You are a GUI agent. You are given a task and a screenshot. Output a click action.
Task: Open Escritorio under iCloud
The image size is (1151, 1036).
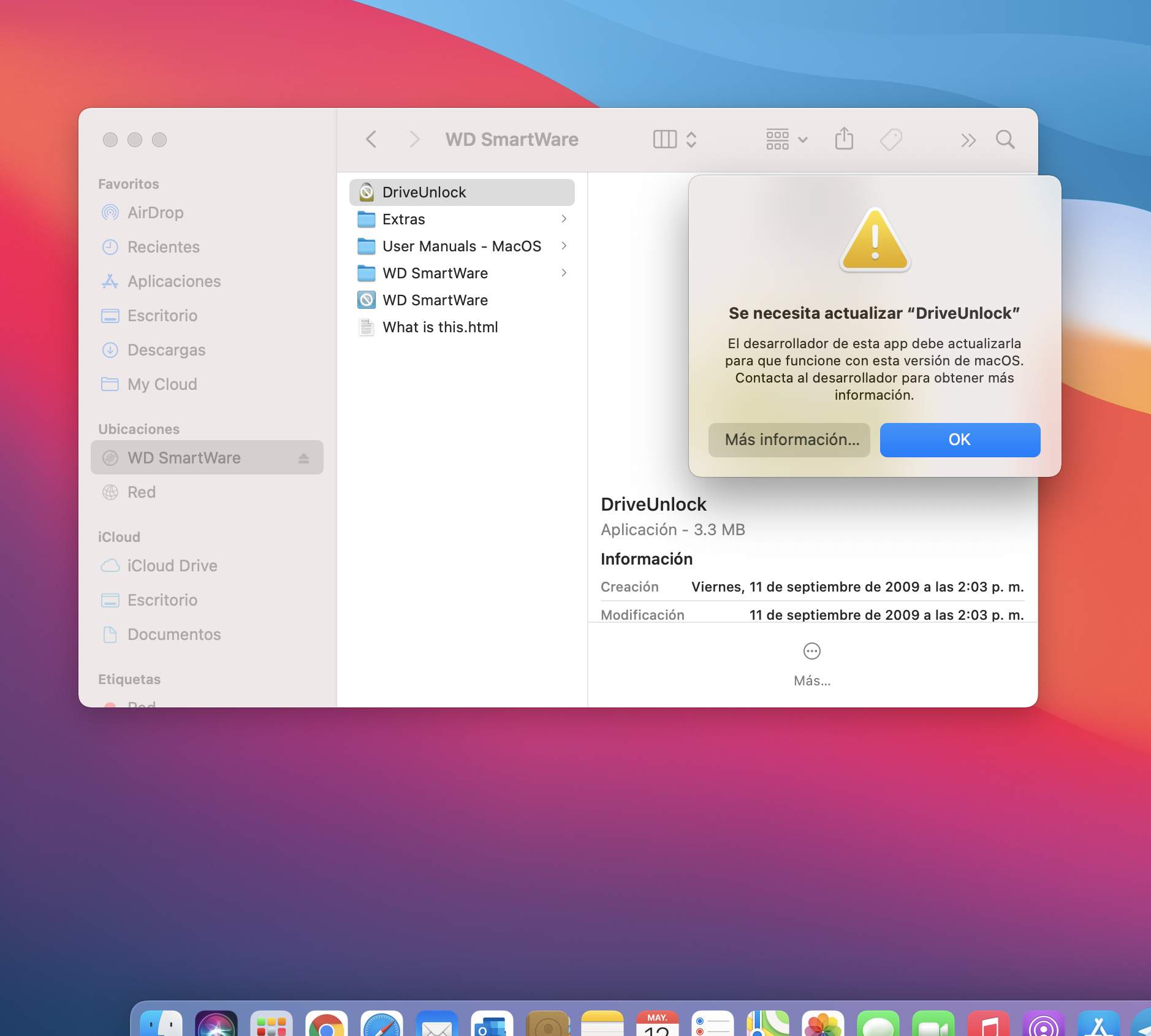point(207,600)
